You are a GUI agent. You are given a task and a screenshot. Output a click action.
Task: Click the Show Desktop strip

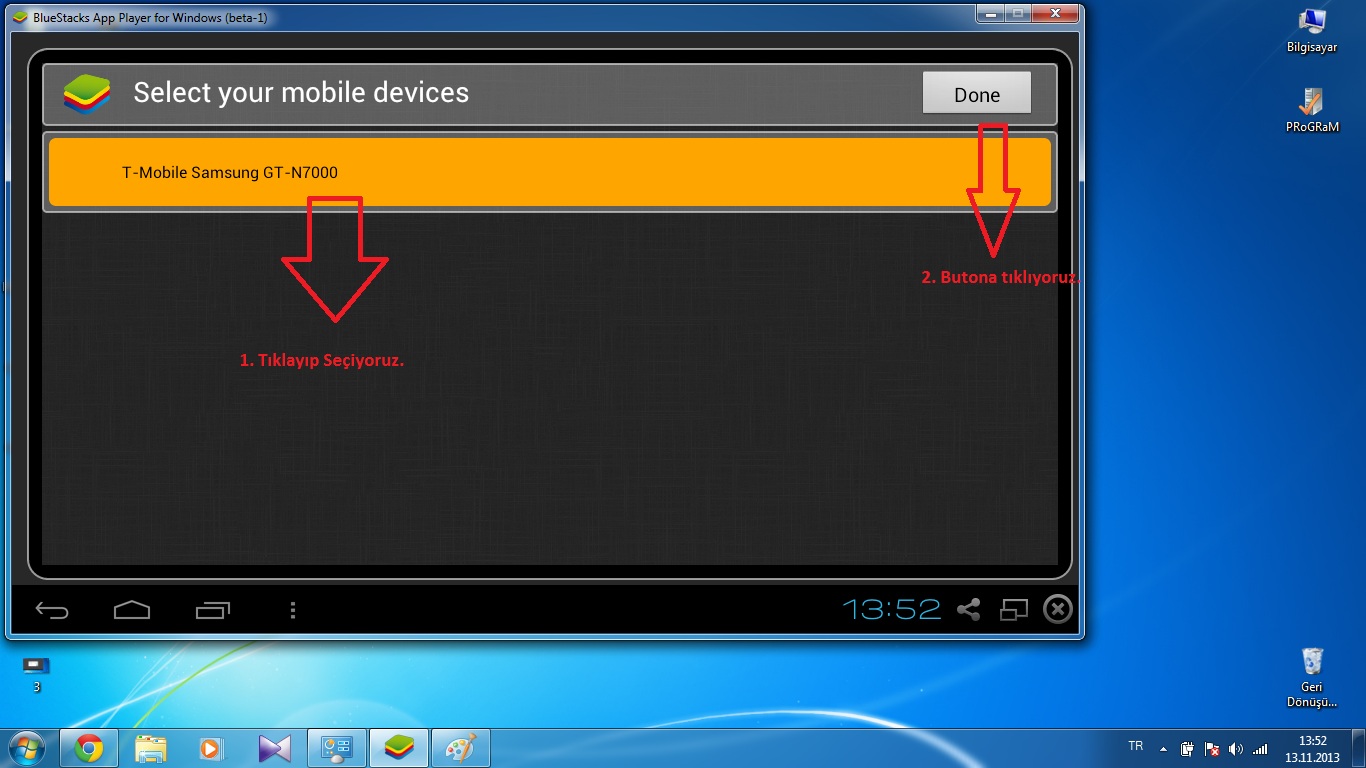click(1358, 748)
